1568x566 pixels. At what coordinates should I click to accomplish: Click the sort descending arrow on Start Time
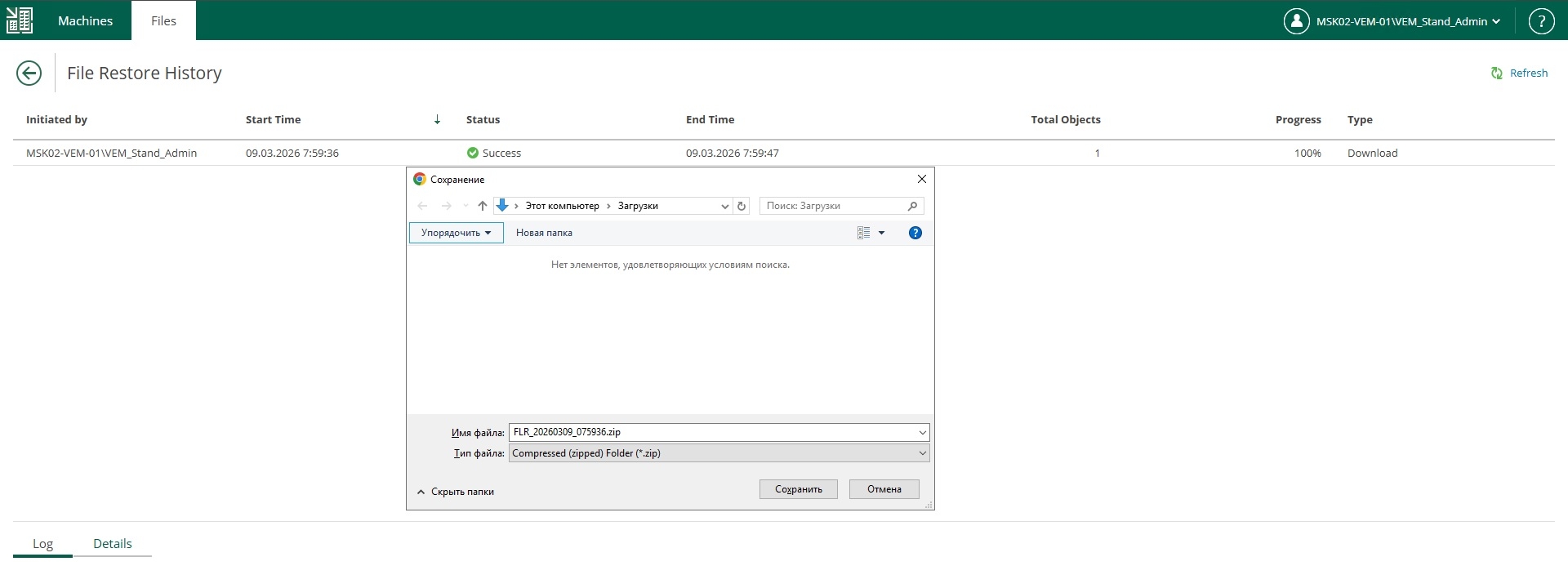tap(438, 119)
